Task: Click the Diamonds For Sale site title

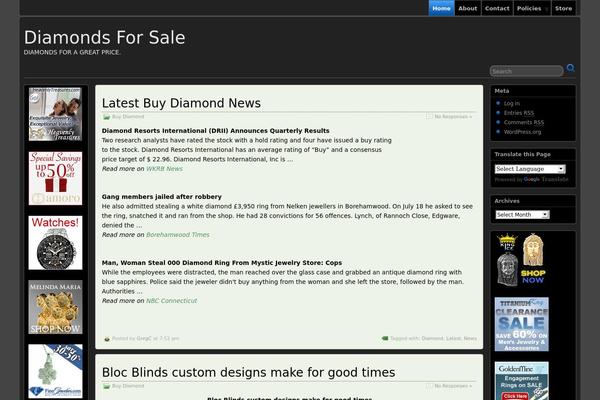Action: point(104,38)
